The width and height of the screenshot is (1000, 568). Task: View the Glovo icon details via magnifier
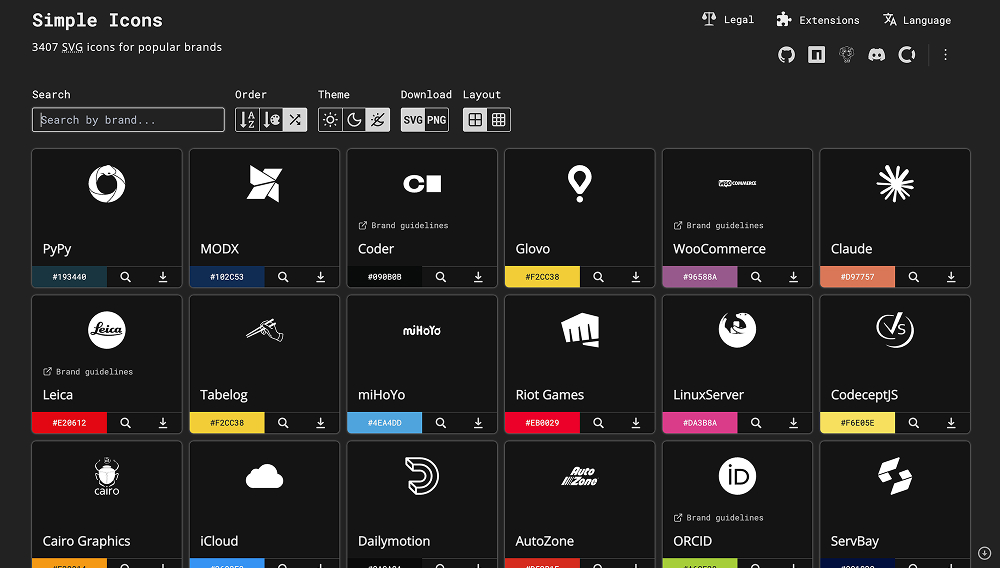tap(598, 277)
